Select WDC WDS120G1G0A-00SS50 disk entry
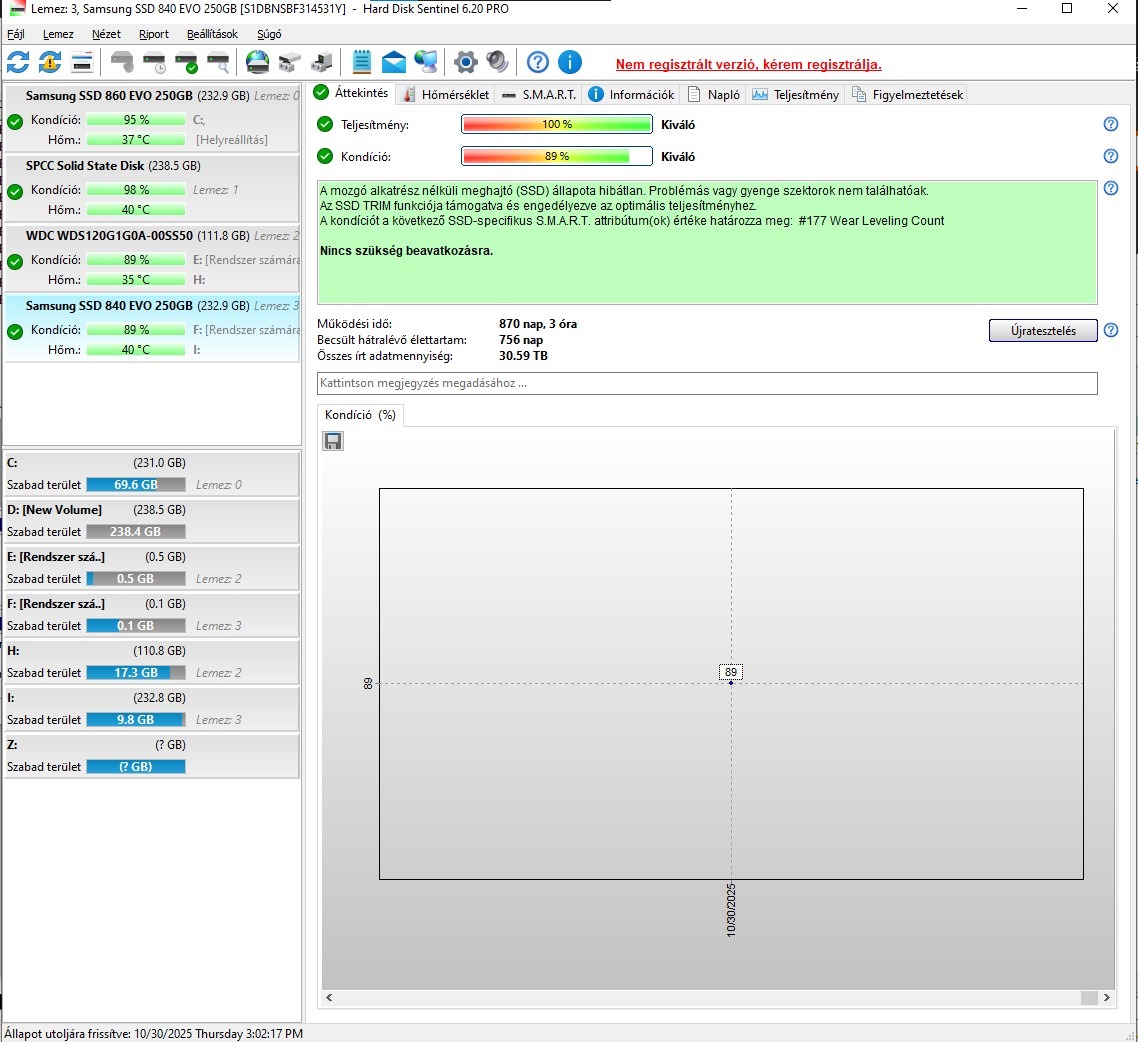Image resolution: width=1138 pixels, height=1042 pixels. coord(152,258)
